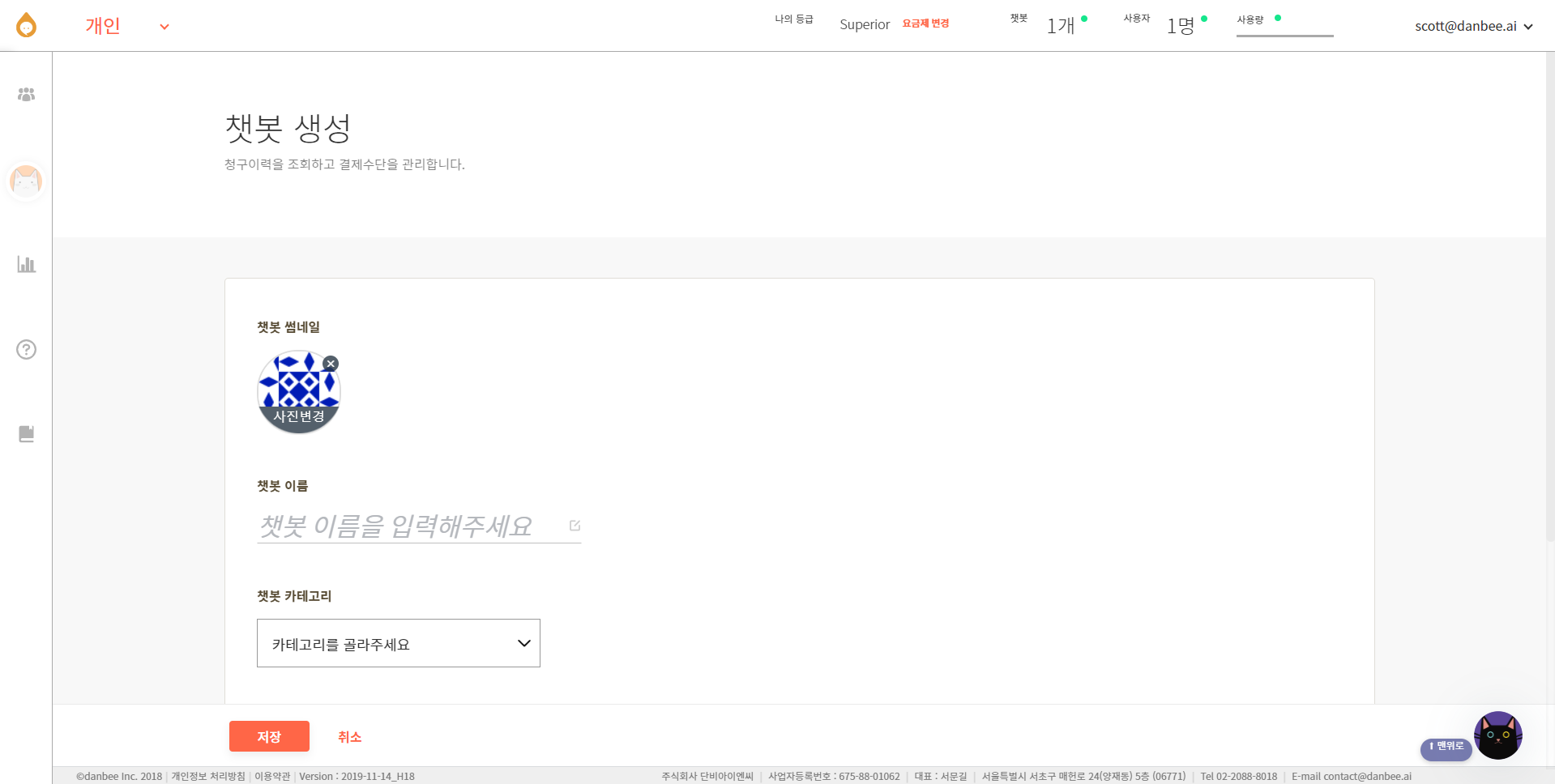Click the 사용량 usage progress bar

point(1284,36)
